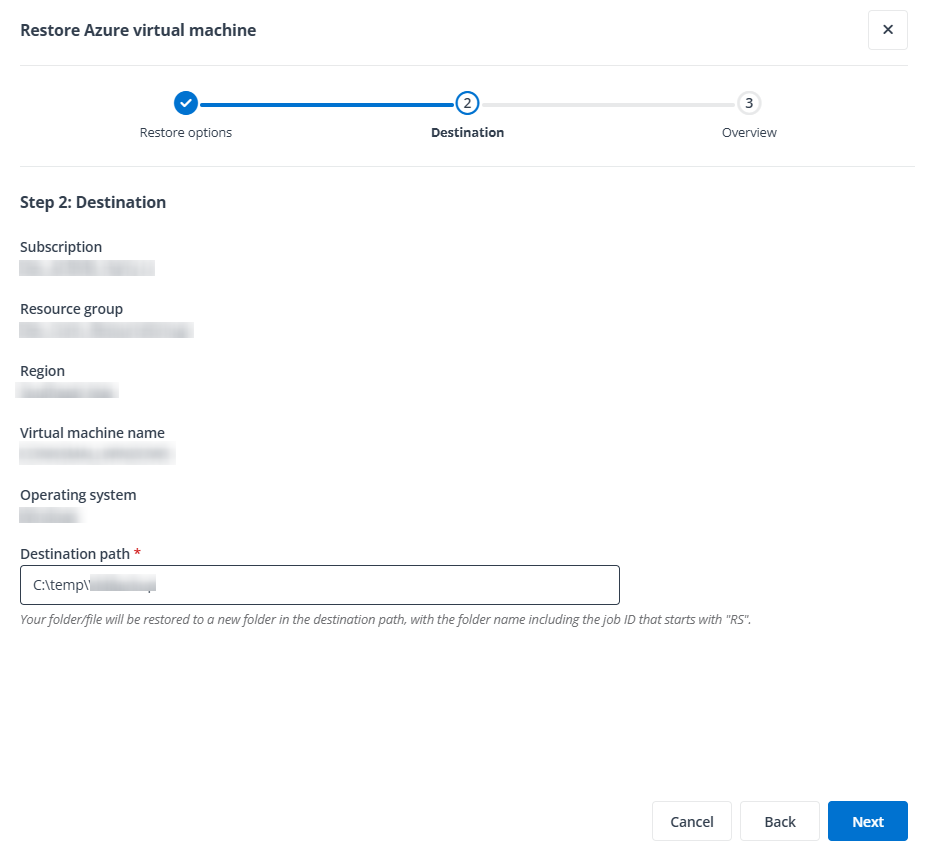Image resolution: width=929 pixels, height=854 pixels.
Task: Click the Destination step label
Action: (467, 132)
